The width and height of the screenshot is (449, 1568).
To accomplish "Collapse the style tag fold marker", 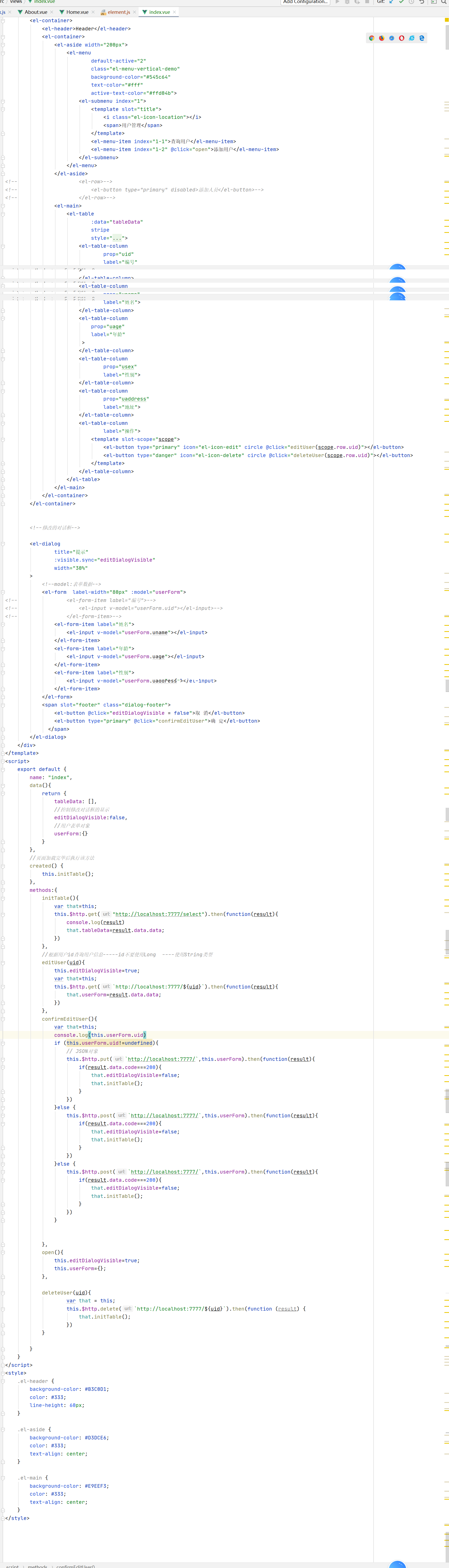I will tap(3, 1373).
